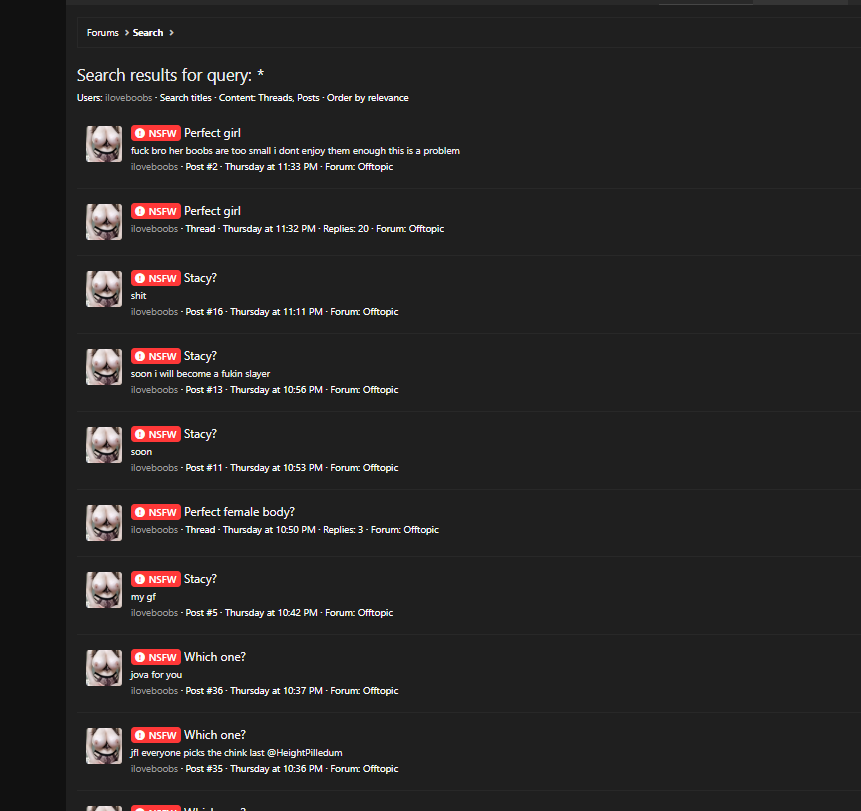Open the Search breadcrumb link

click(148, 33)
